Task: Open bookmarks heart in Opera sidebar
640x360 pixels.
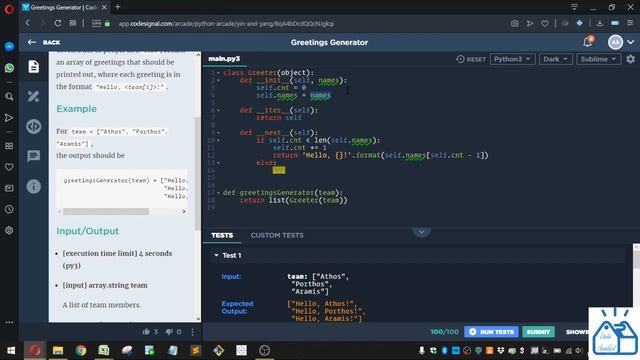Action: coord(9,167)
